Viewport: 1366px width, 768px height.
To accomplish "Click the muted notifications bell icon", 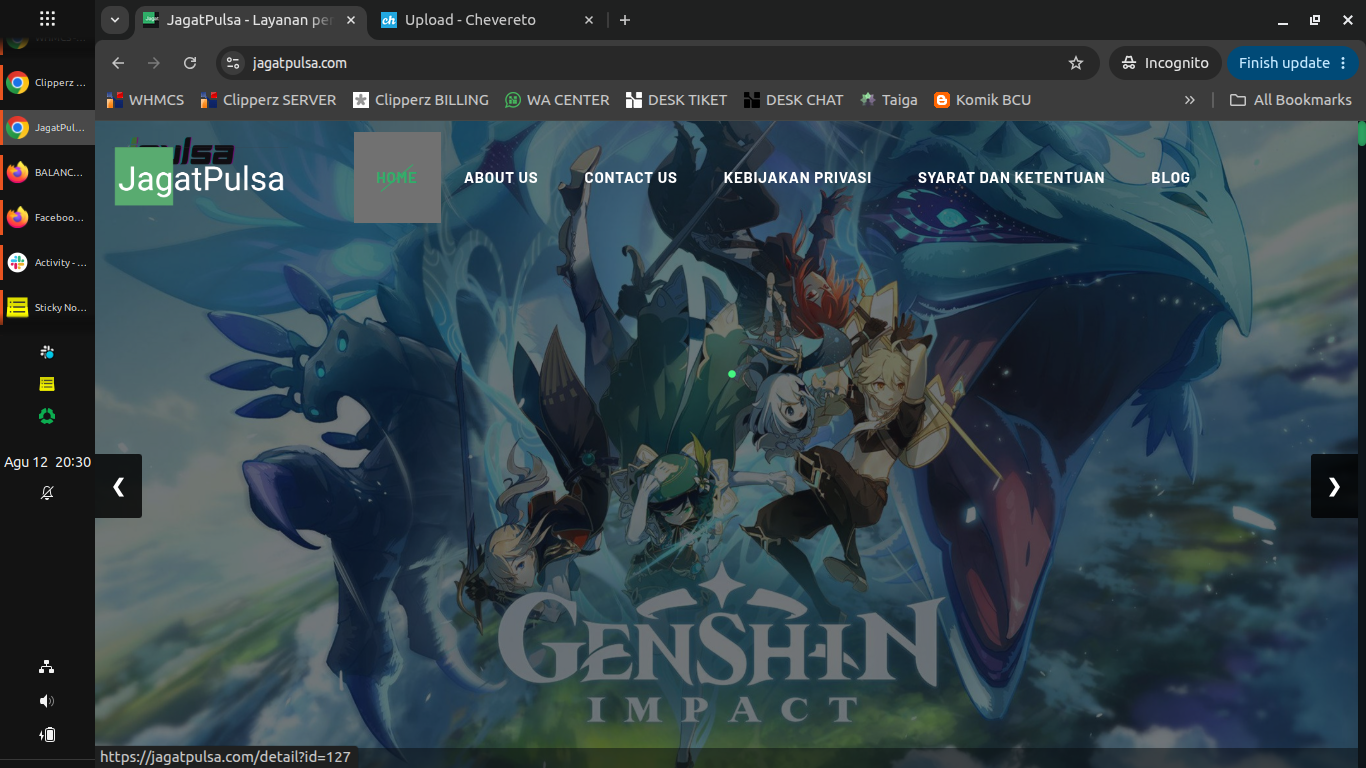I will pyautogui.click(x=47, y=493).
